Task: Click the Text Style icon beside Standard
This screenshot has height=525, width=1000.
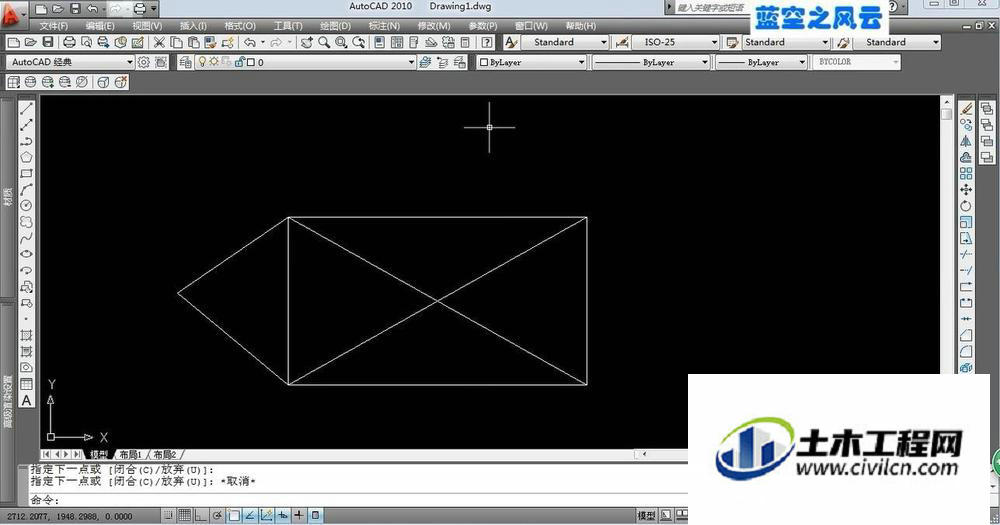Action: point(511,42)
